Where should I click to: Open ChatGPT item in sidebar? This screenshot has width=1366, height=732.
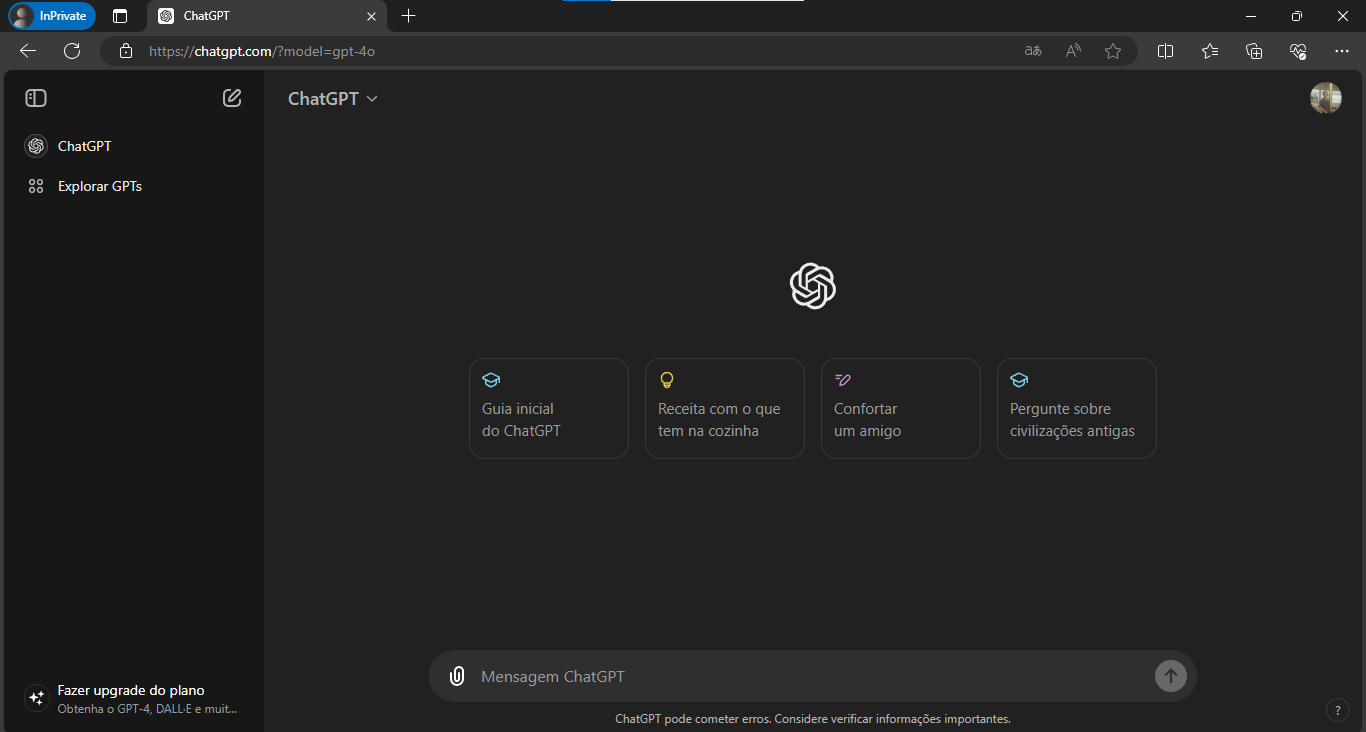click(134, 146)
